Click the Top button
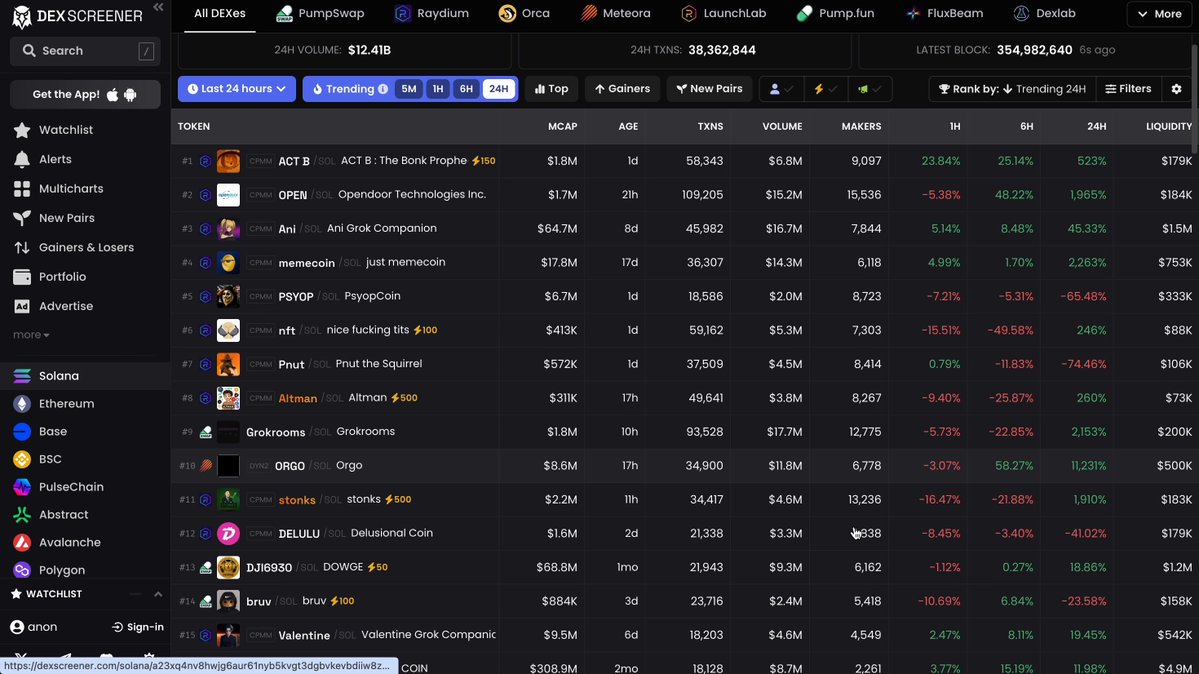The height and width of the screenshot is (674, 1199). (x=551, y=89)
